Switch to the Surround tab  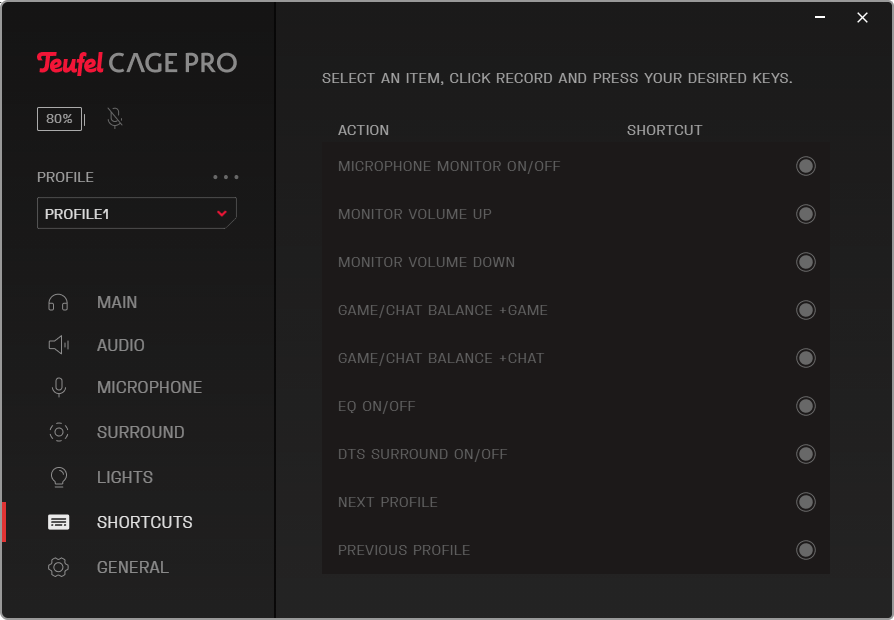(x=140, y=432)
